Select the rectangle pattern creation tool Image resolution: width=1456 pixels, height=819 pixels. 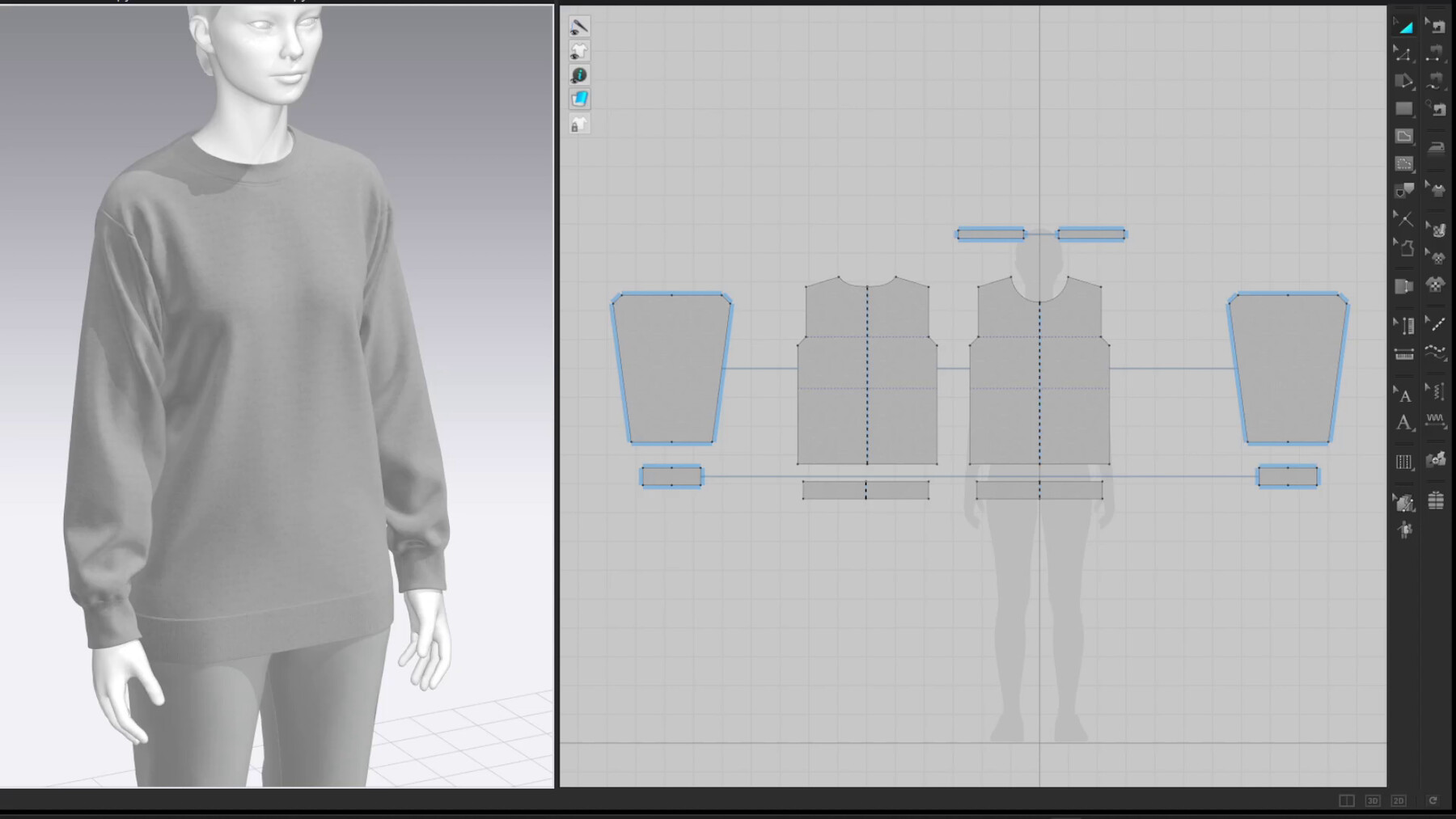pos(1403,108)
